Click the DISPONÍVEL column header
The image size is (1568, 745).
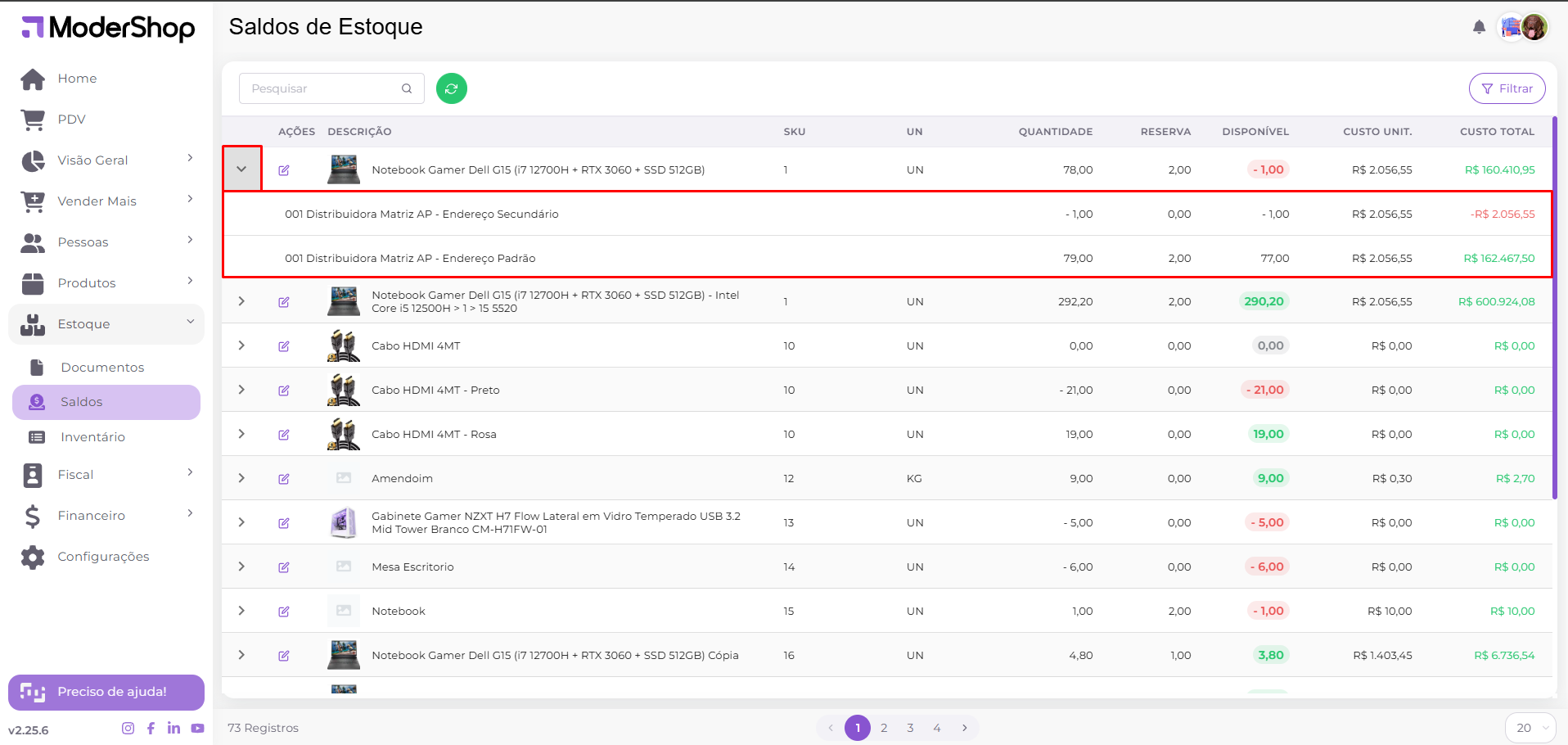pyautogui.click(x=1255, y=132)
